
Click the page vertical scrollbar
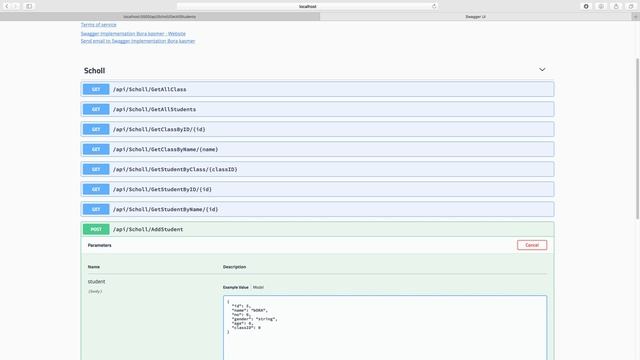(637, 139)
